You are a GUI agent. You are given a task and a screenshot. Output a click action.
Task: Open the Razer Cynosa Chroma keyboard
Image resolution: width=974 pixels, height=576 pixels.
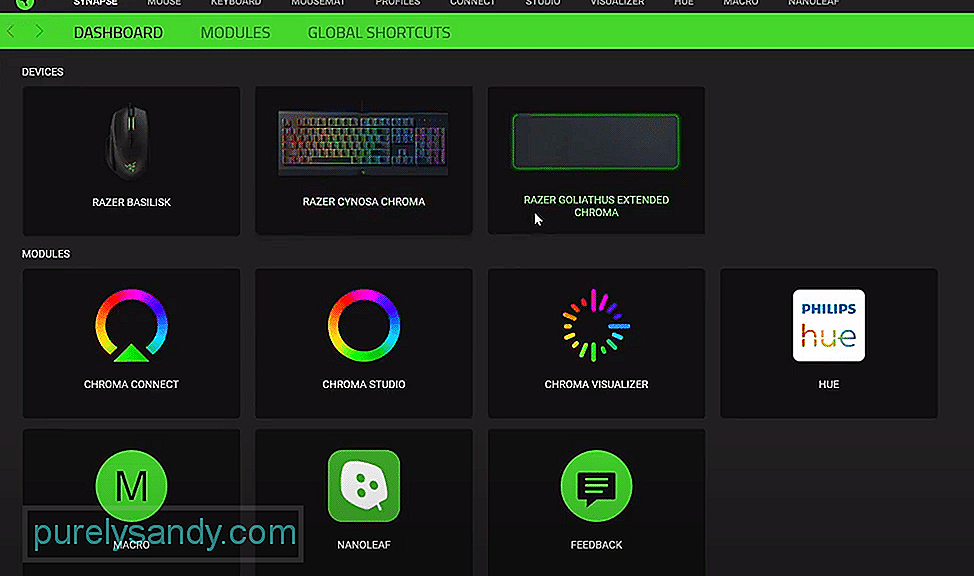[x=364, y=160]
